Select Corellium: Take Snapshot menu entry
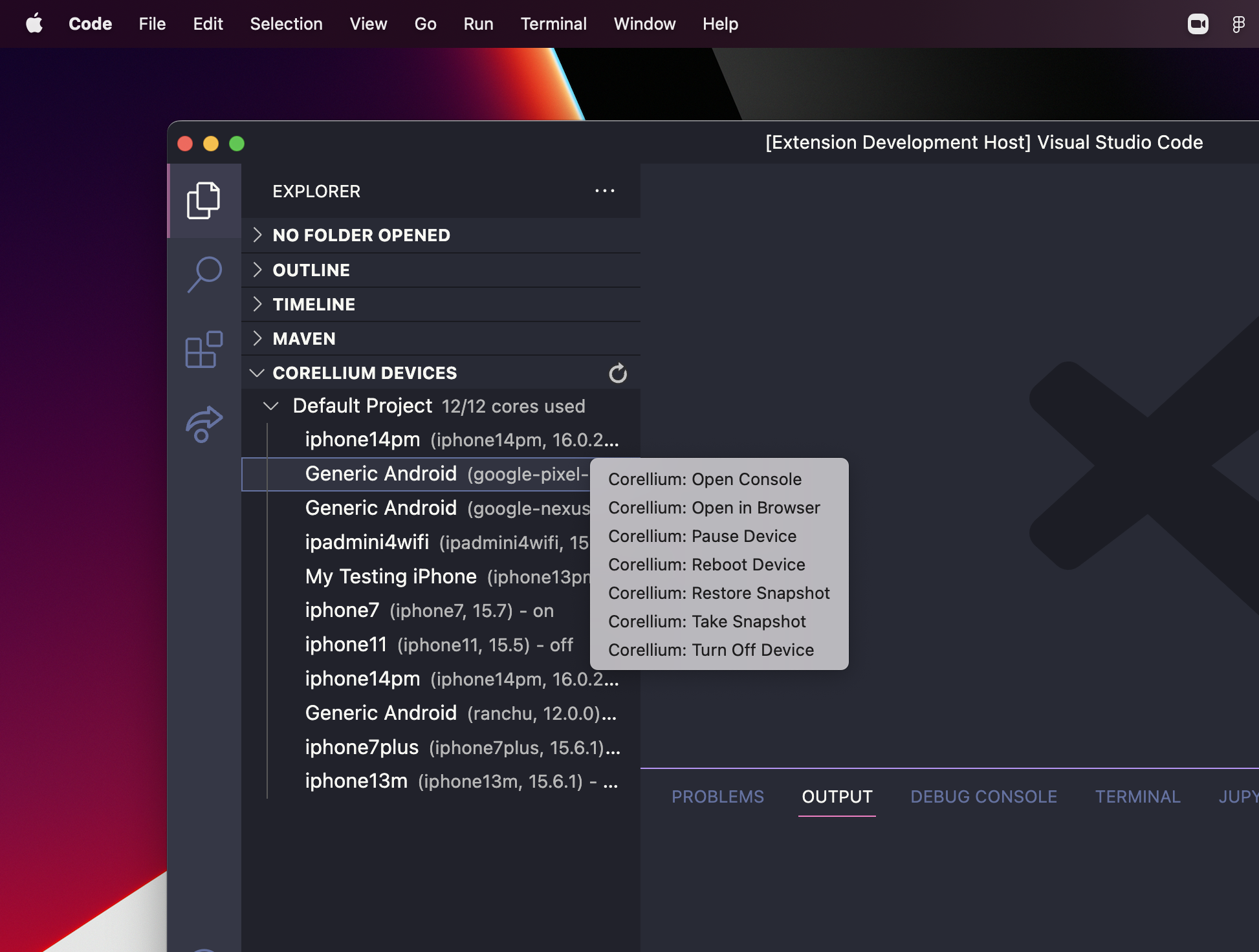Screen dimensions: 1259x952 pos(706,622)
